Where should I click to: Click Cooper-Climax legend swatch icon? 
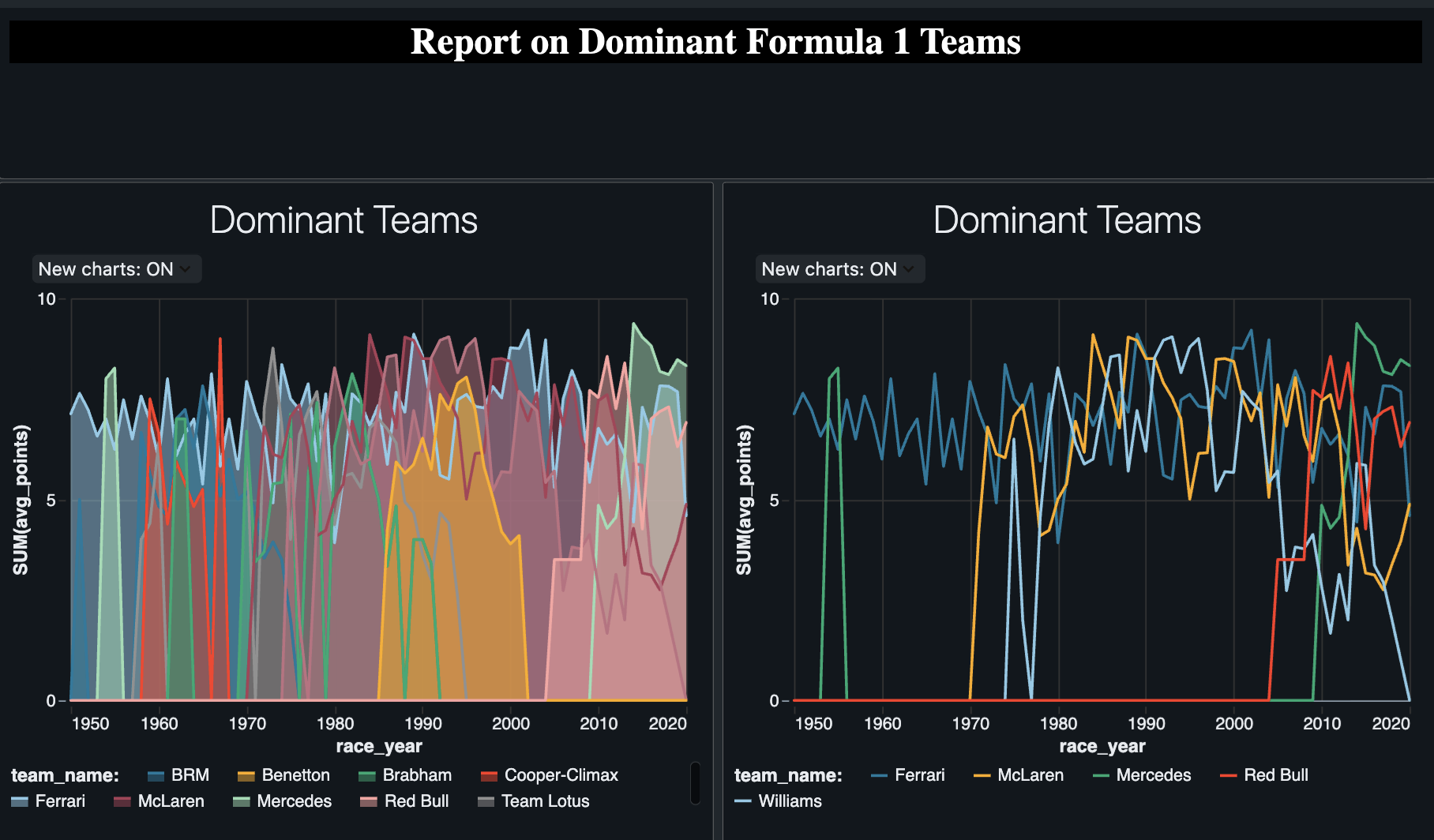tap(489, 776)
